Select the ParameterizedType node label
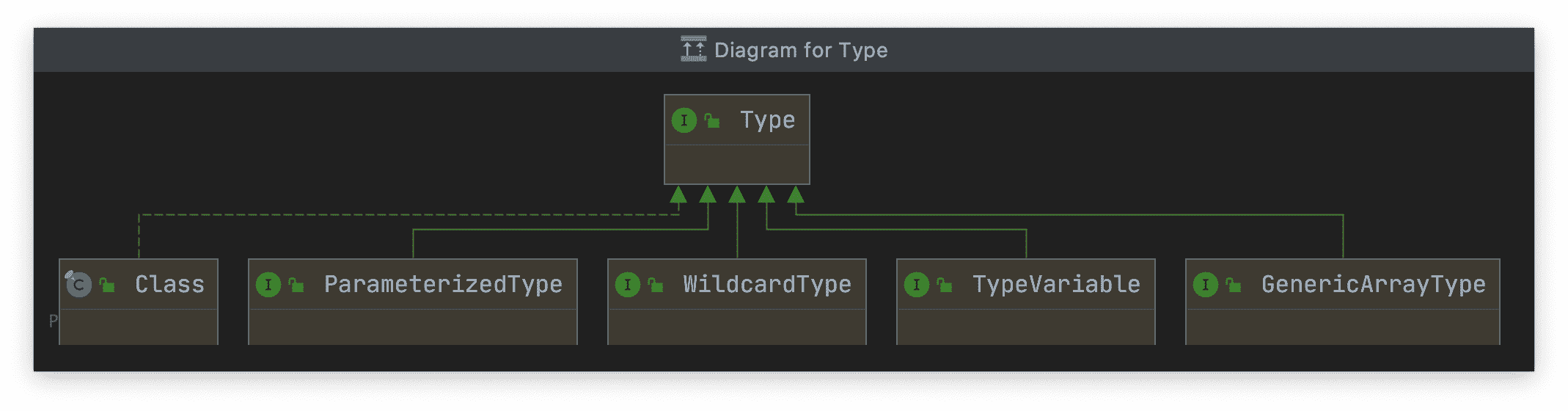The width and height of the screenshot is (1568, 411). (x=443, y=285)
